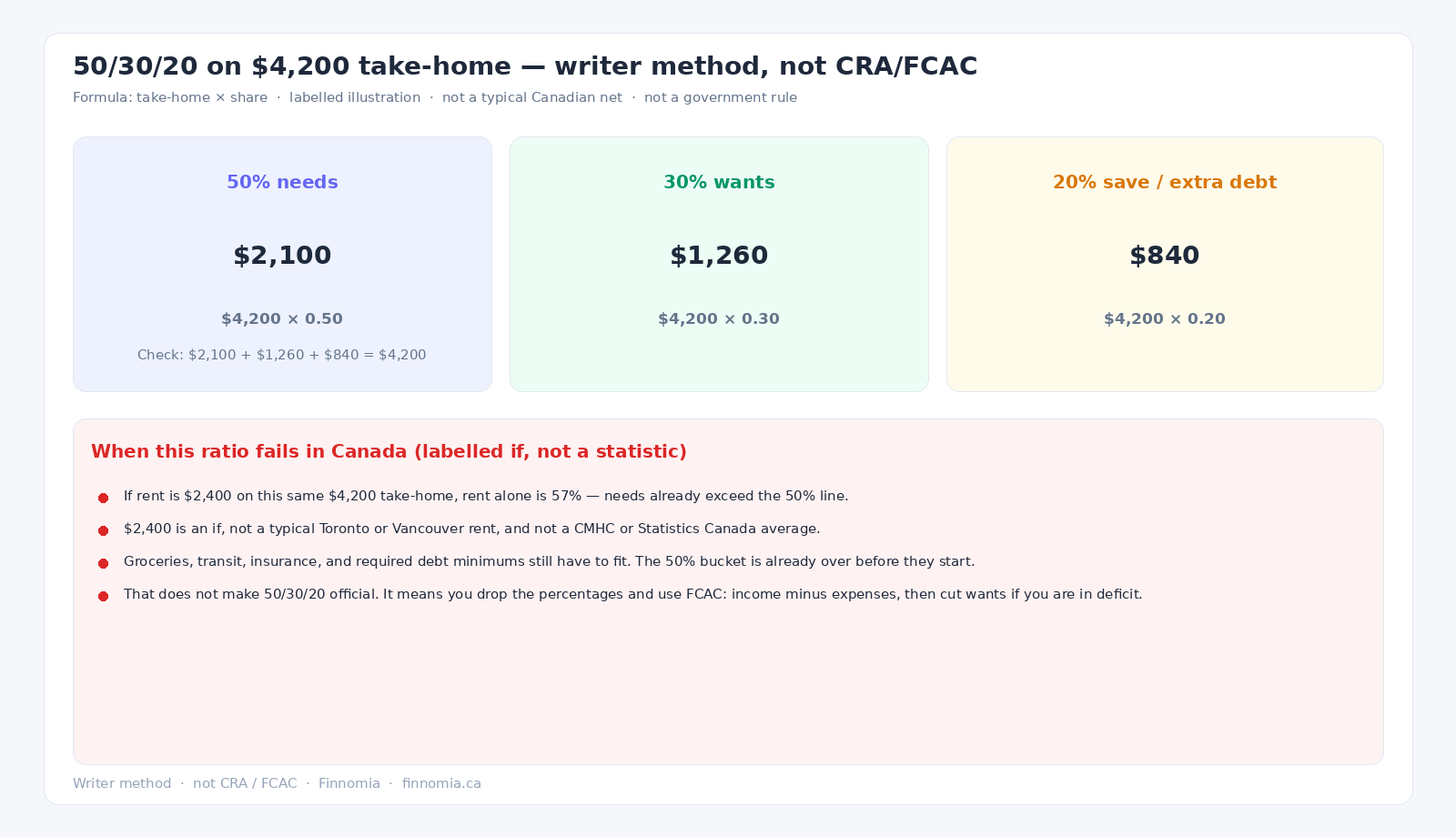The height and width of the screenshot is (837, 1456).
Task: Click the main 50/30/20 title
Action: (525, 66)
